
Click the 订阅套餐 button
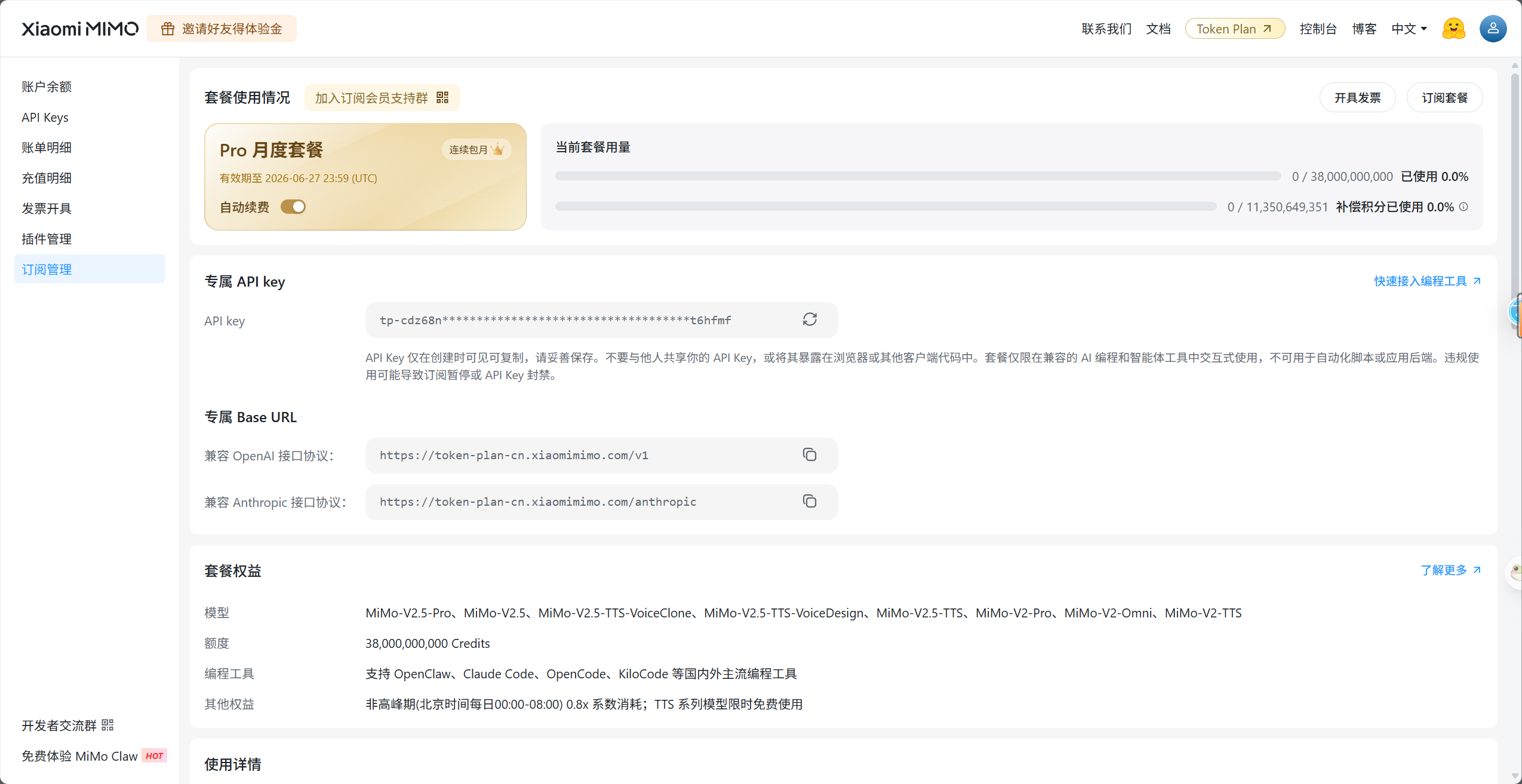(x=1444, y=97)
